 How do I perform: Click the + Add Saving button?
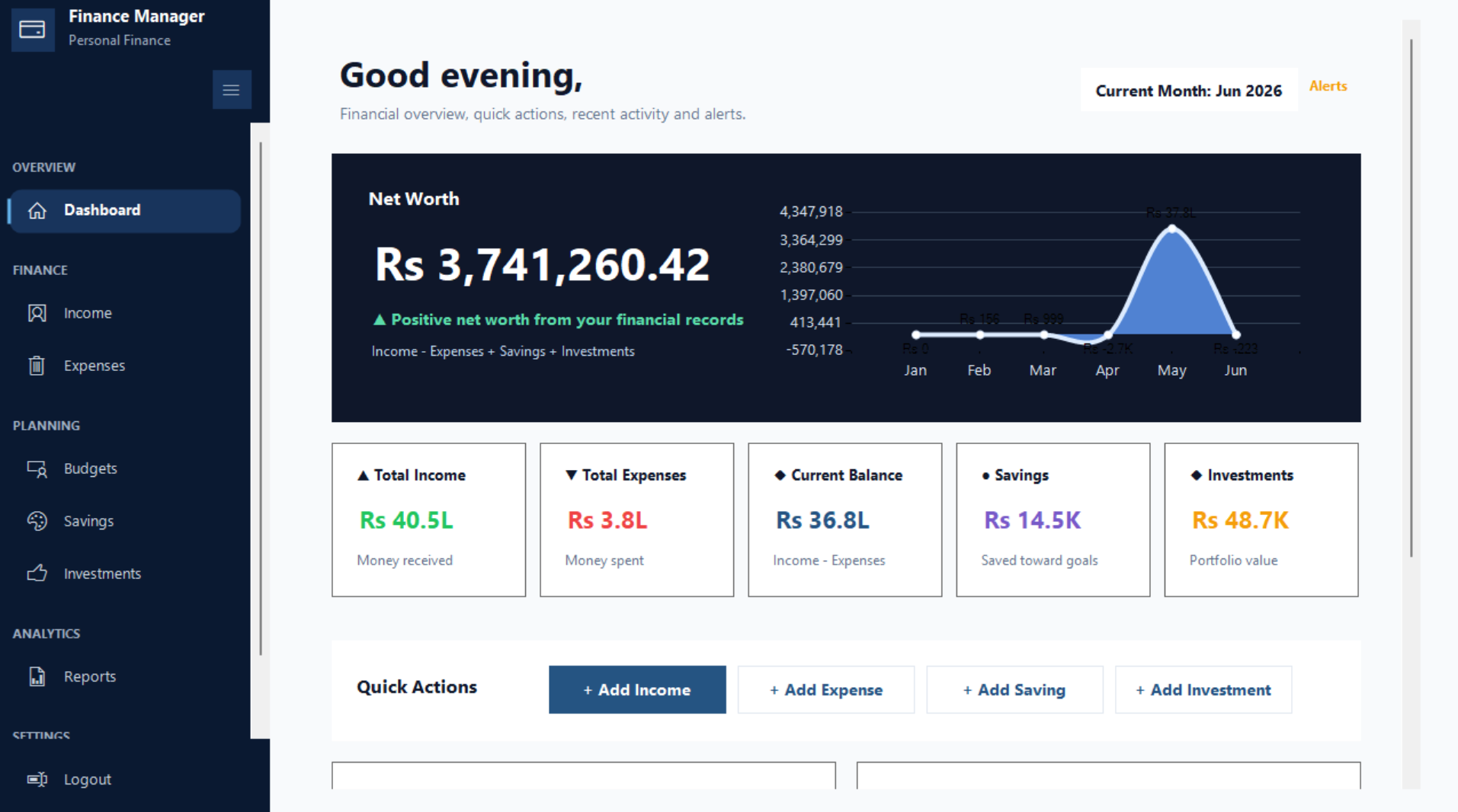[1014, 690]
